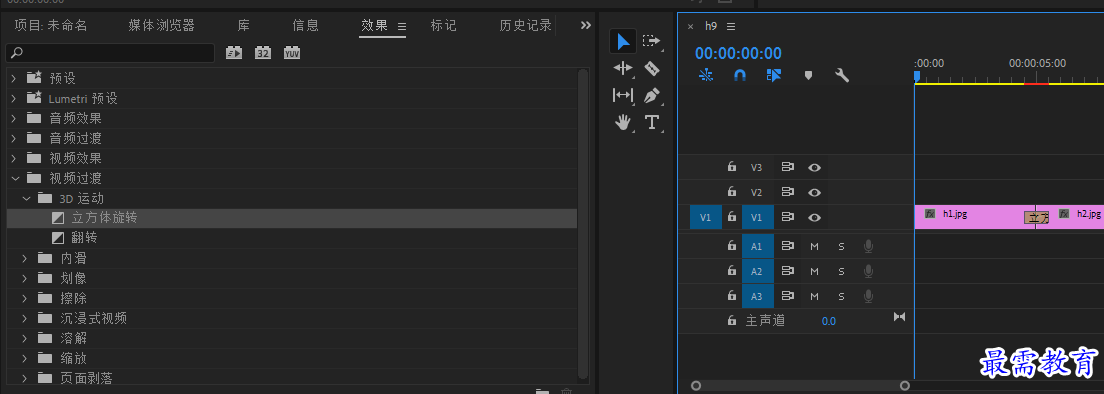1104x394 pixels.
Task: Select the Ripple Edit tool
Action: 623,68
